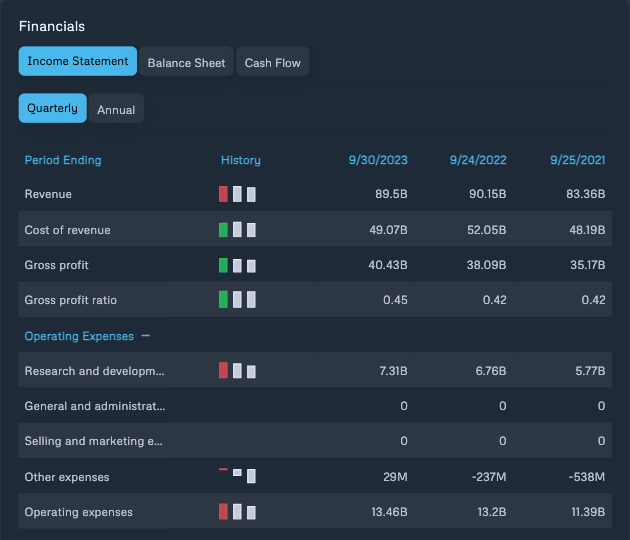Click the Other expenses history chart icon
The image size is (630, 540).
(237, 475)
